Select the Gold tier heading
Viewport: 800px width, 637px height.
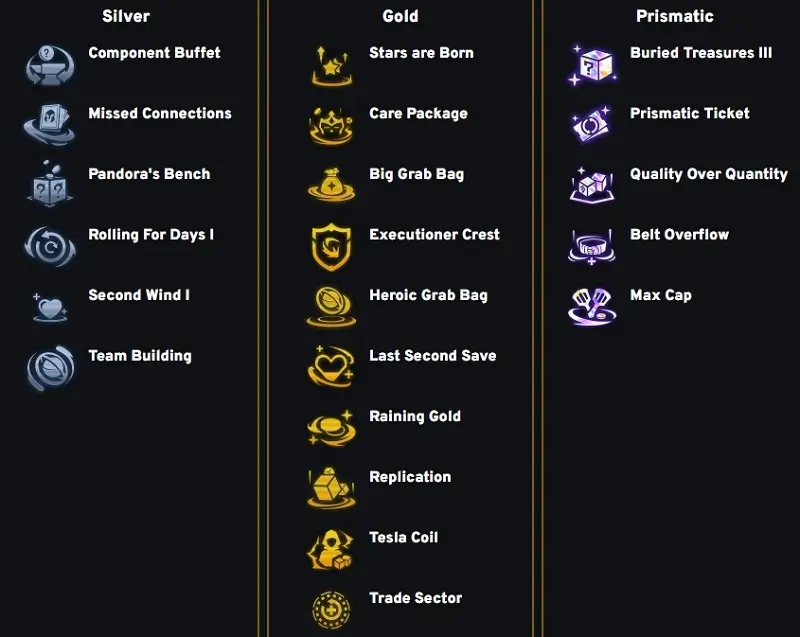pyautogui.click(x=400, y=16)
